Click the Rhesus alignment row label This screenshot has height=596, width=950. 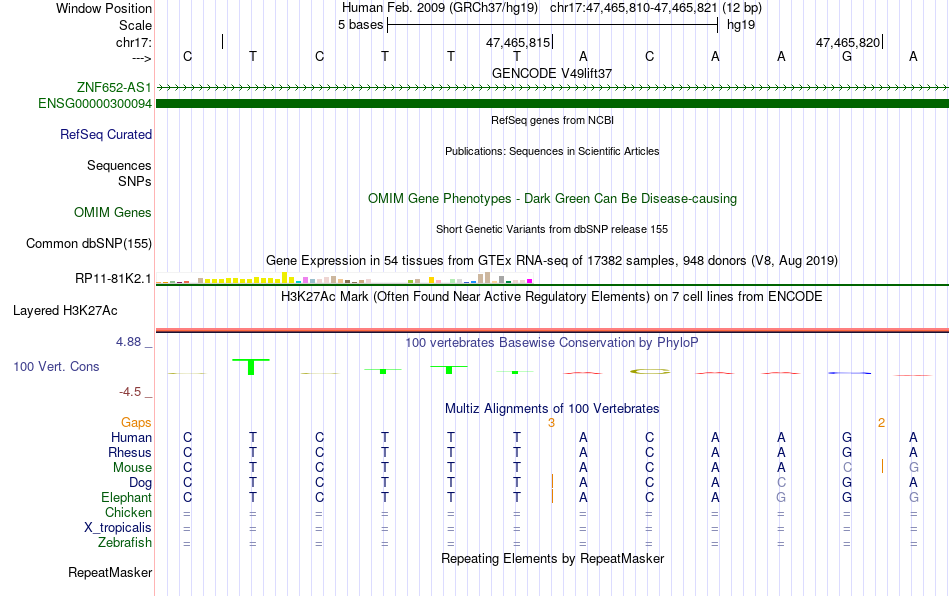click(x=130, y=452)
